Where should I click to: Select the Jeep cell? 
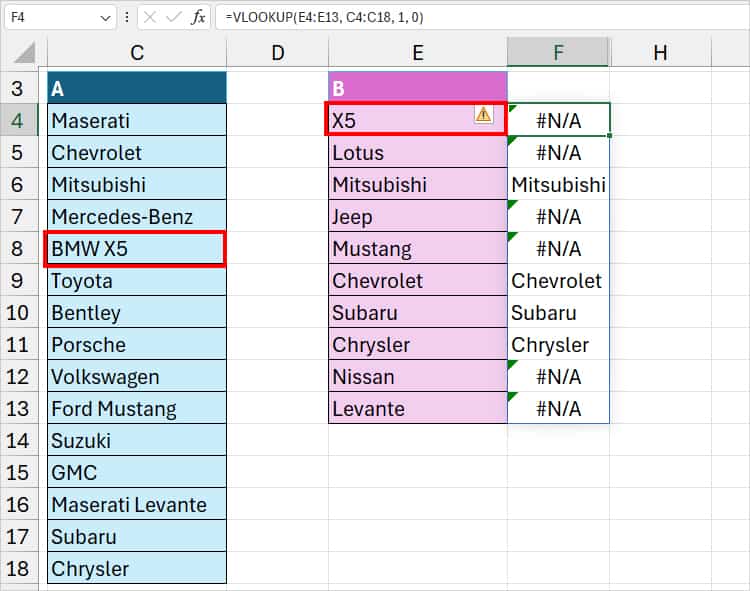tap(418, 216)
